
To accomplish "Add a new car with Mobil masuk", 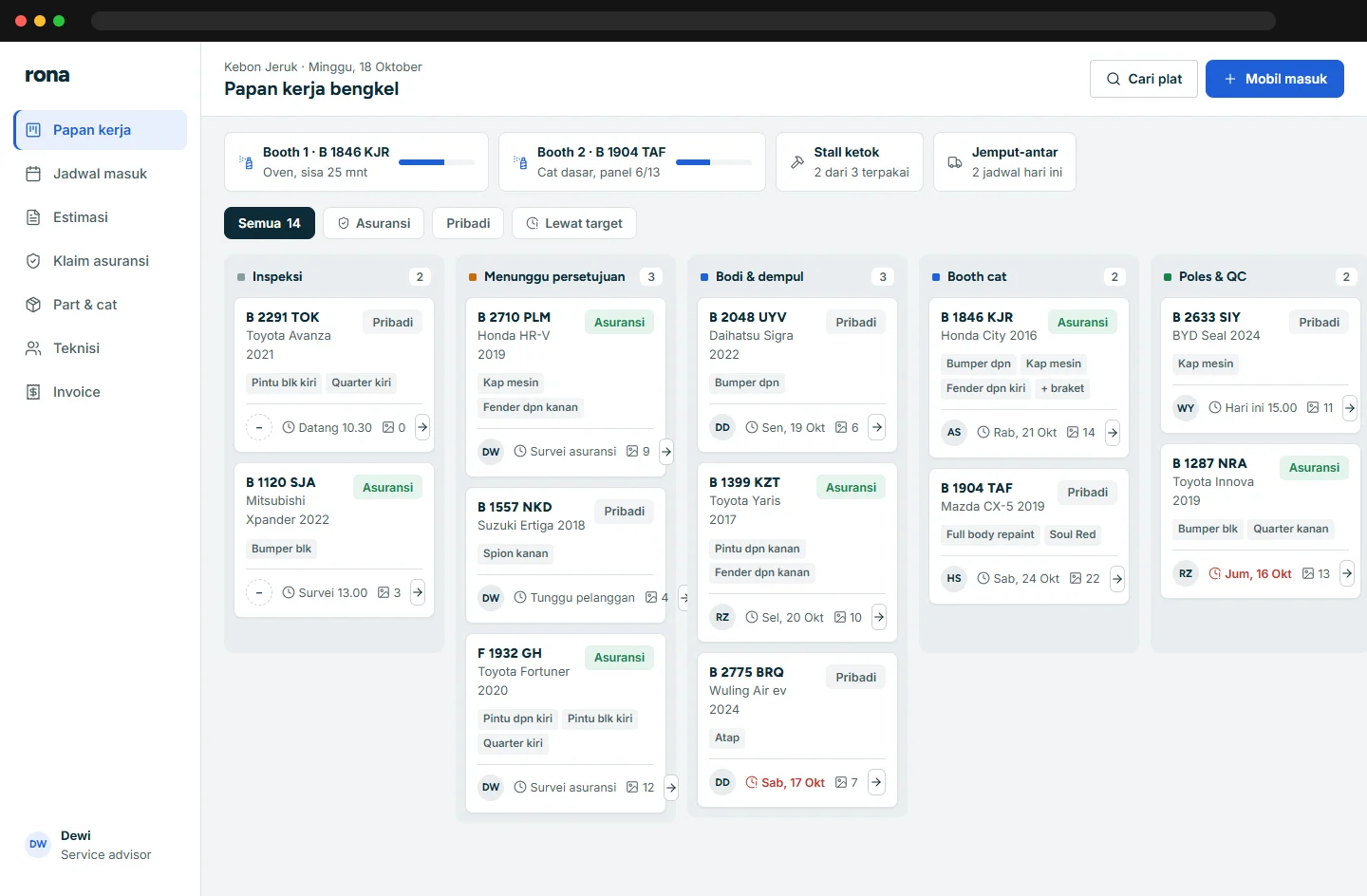I will (x=1274, y=79).
